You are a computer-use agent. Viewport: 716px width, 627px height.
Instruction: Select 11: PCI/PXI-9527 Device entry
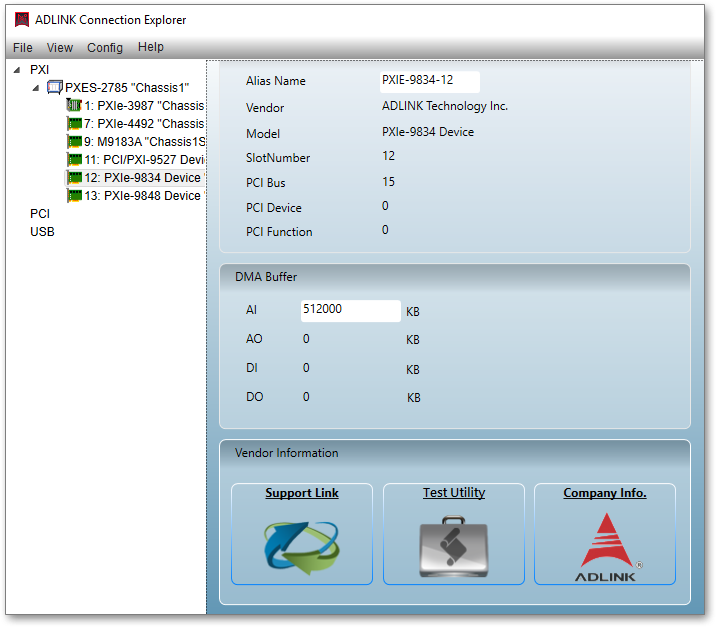coord(145,160)
